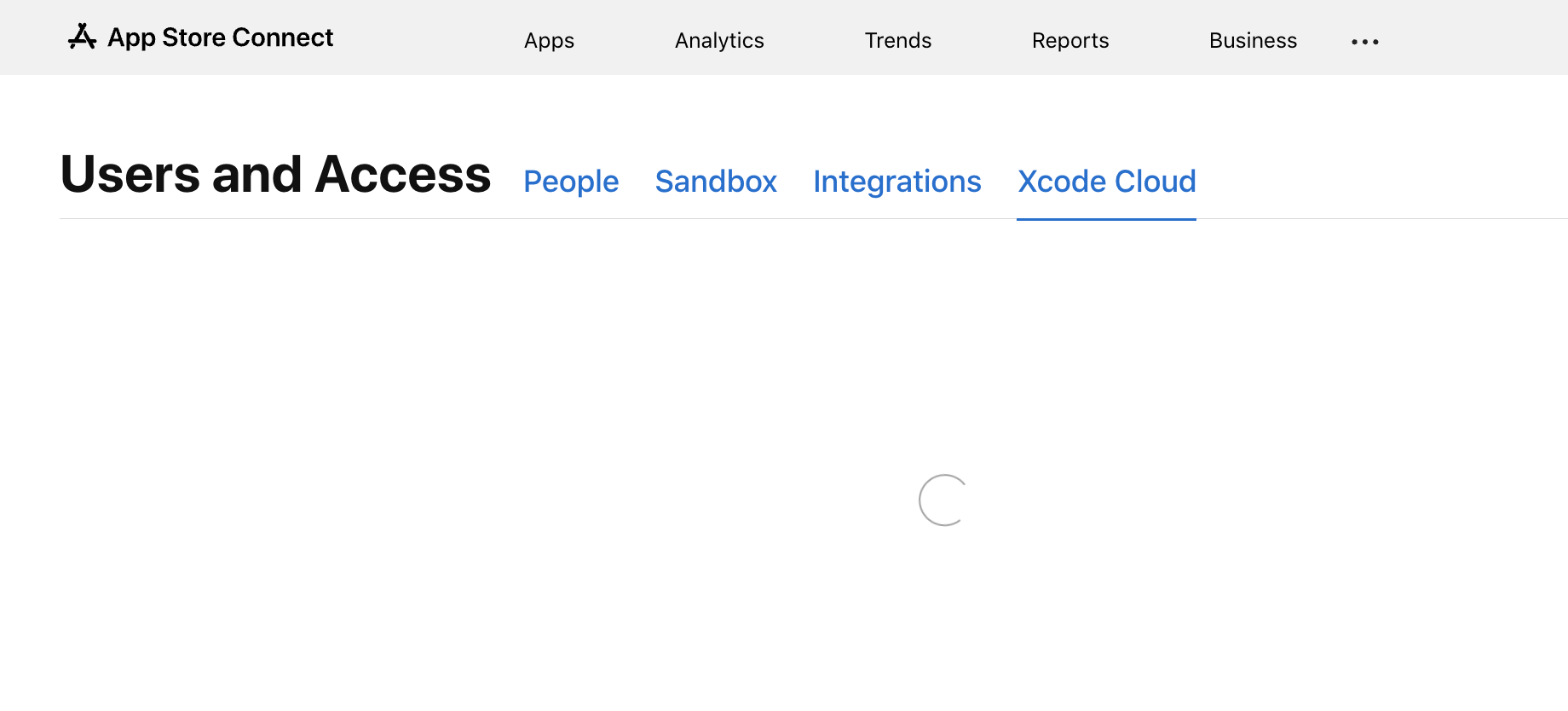The image size is (1568, 711).
Task: Open the Integrations tab
Action: (x=897, y=182)
